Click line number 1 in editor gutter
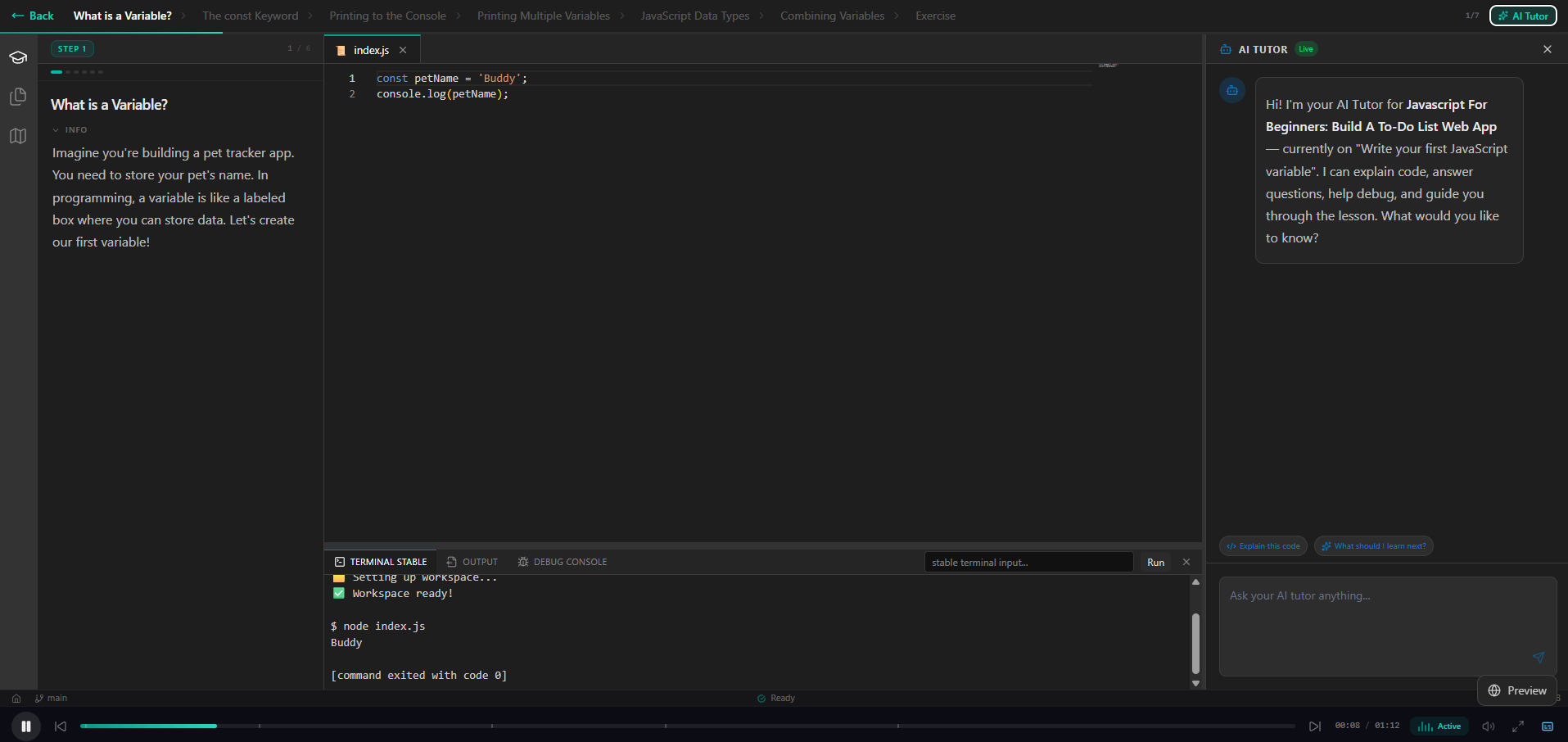Screen dimensions: 1568x742 [352, 79]
